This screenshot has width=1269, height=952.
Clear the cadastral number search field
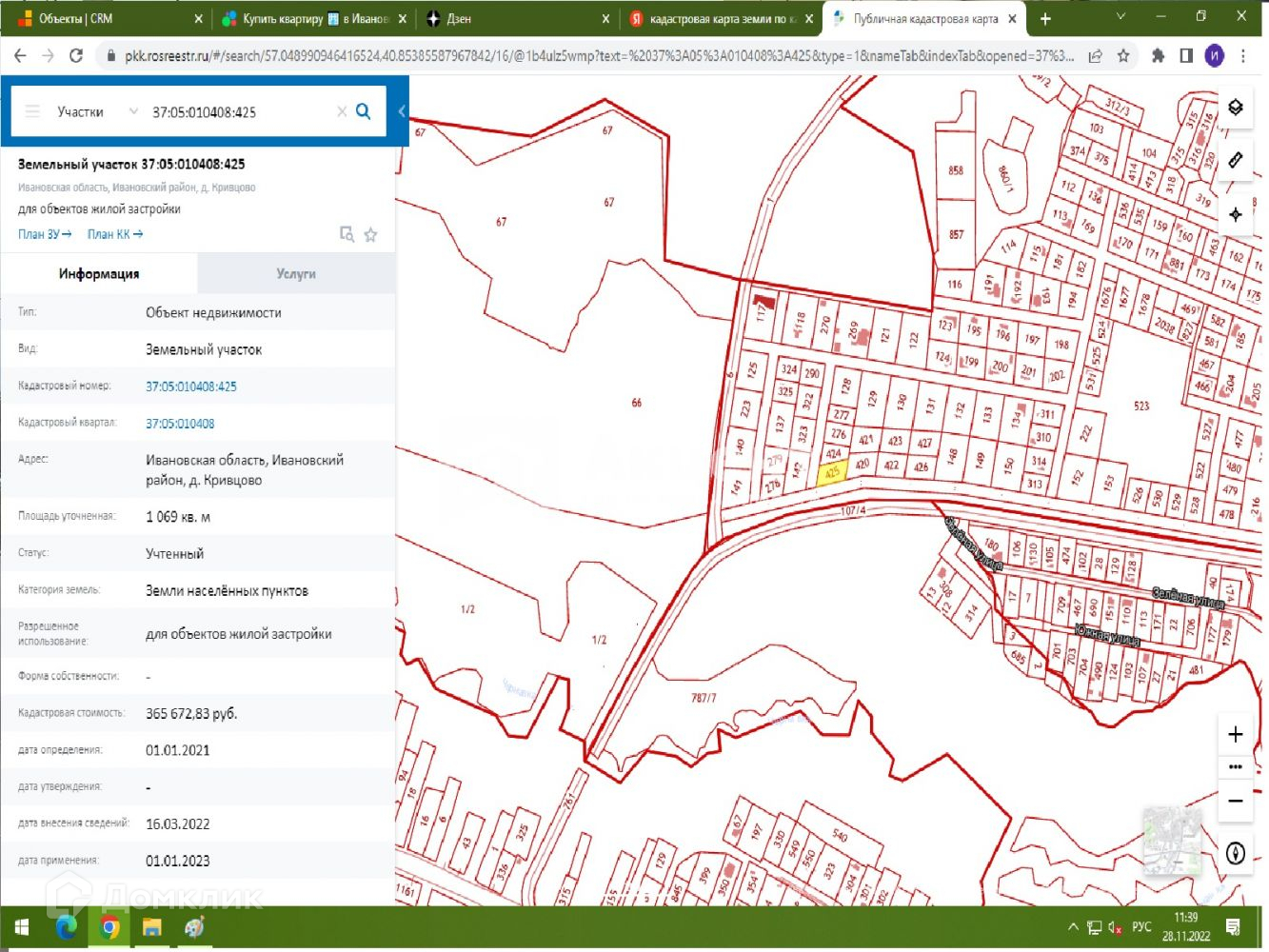[x=342, y=111]
